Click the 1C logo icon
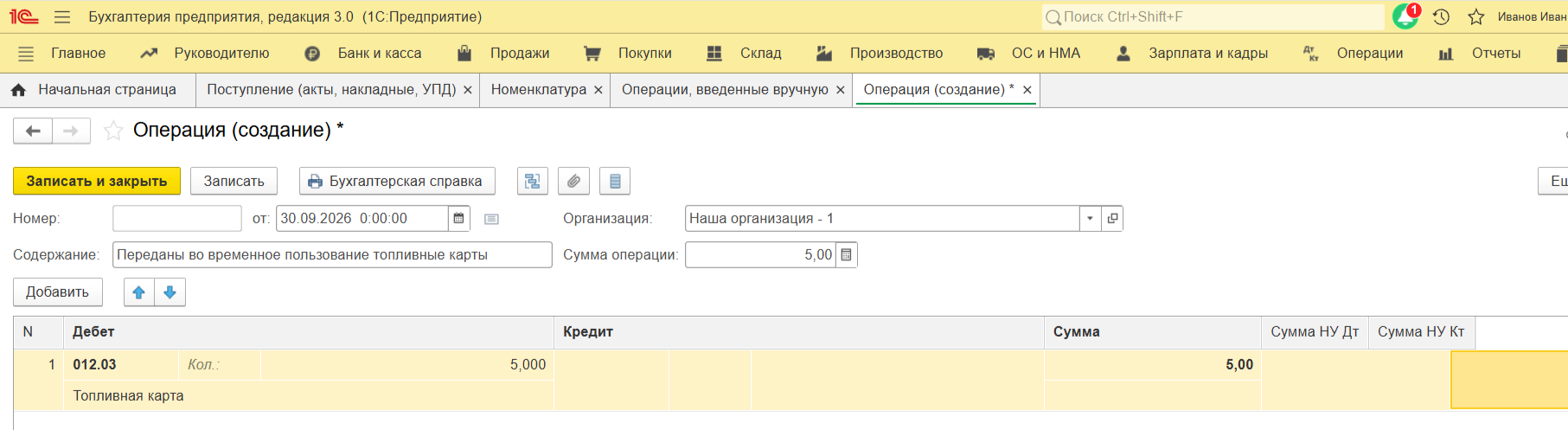The height and width of the screenshot is (430, 1568). click(23, 16)
